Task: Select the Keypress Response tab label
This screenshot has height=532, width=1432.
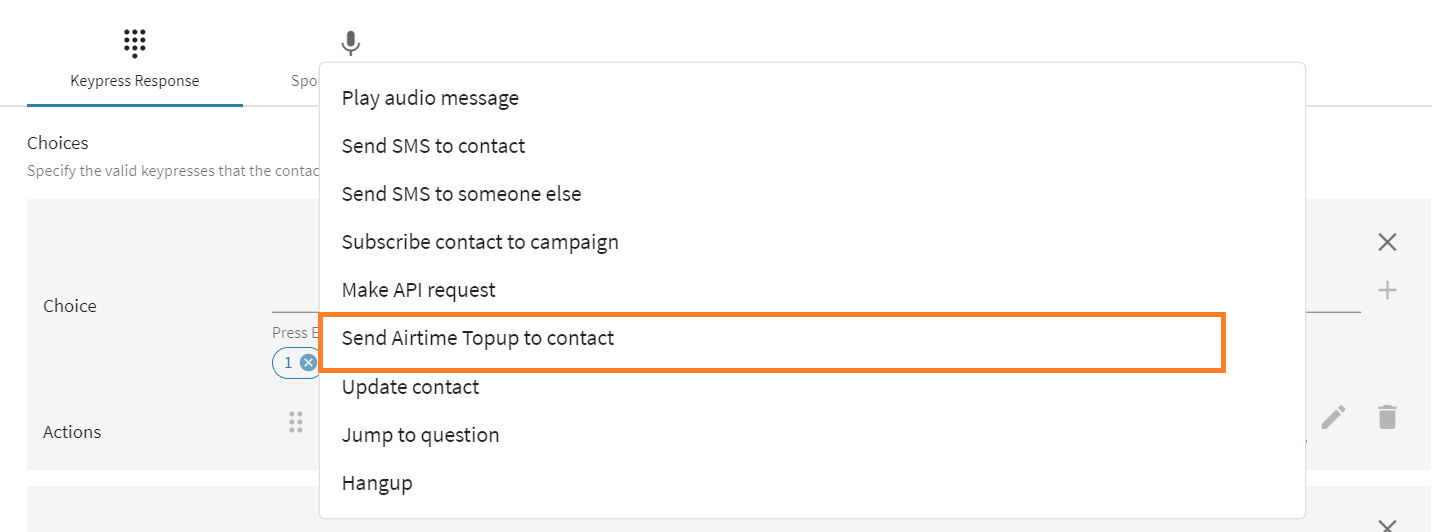Action: tap(135, 81)
